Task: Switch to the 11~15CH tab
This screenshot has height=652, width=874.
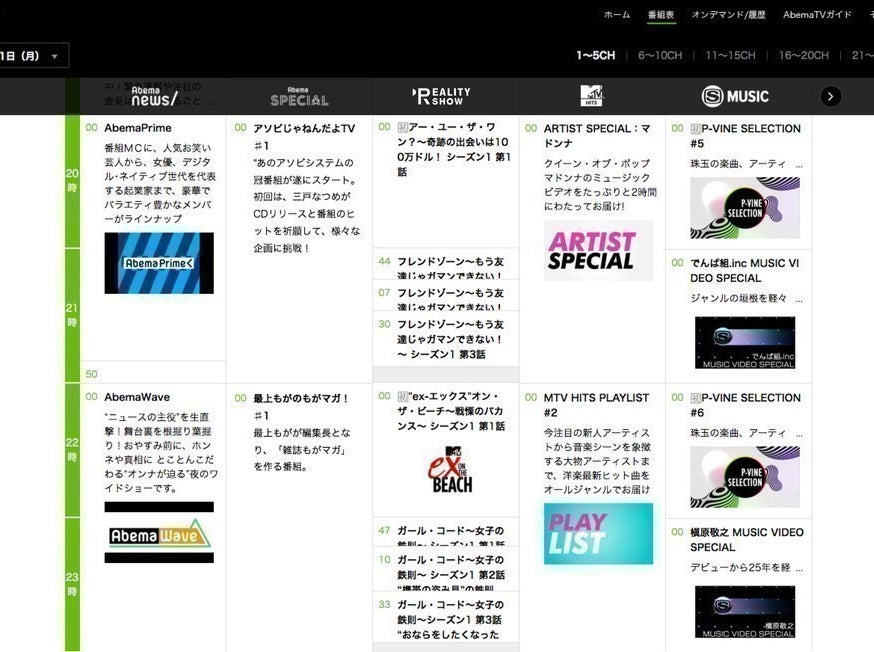Action: pos(730,55)
